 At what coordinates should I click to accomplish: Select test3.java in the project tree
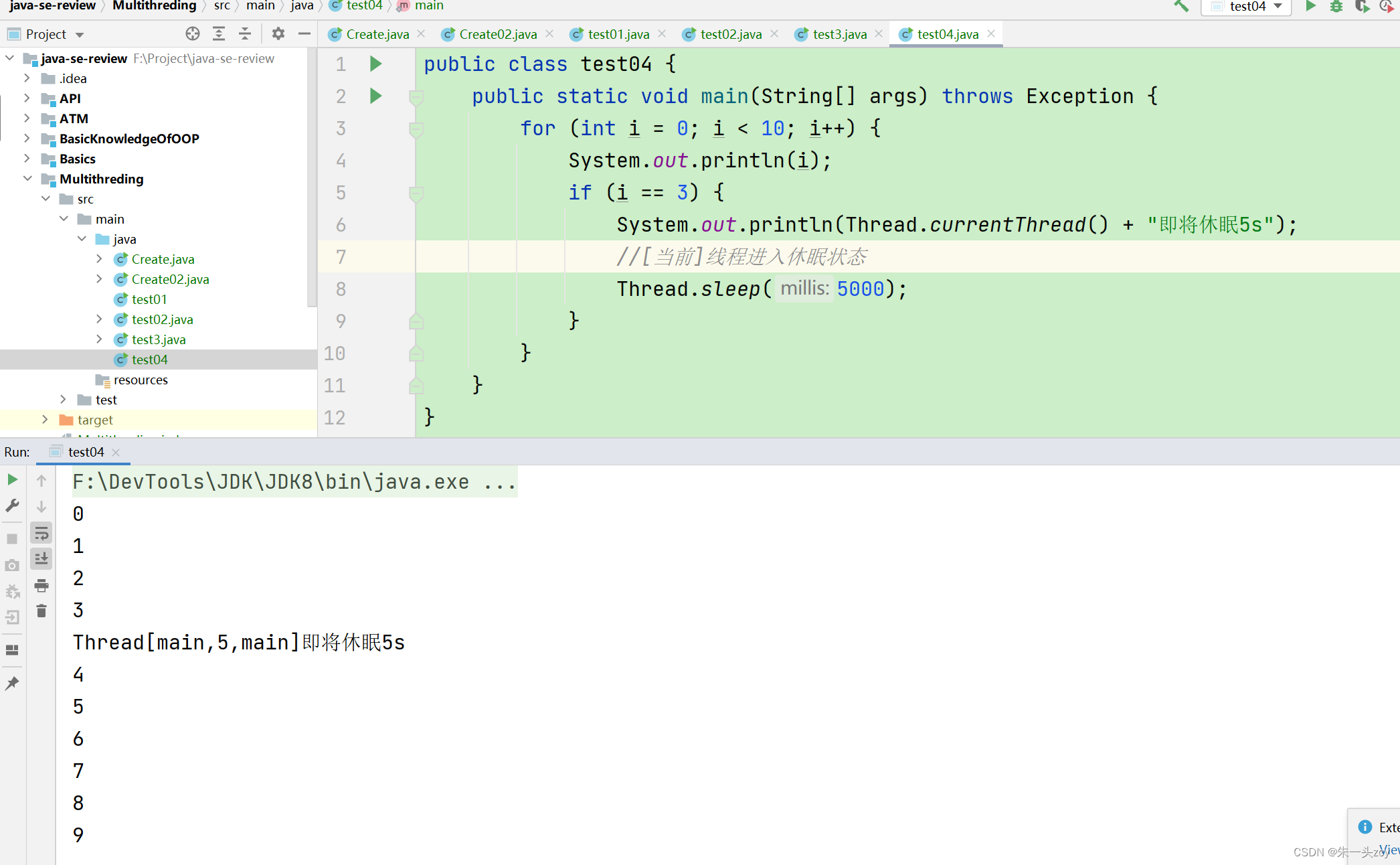pos(159,339)
